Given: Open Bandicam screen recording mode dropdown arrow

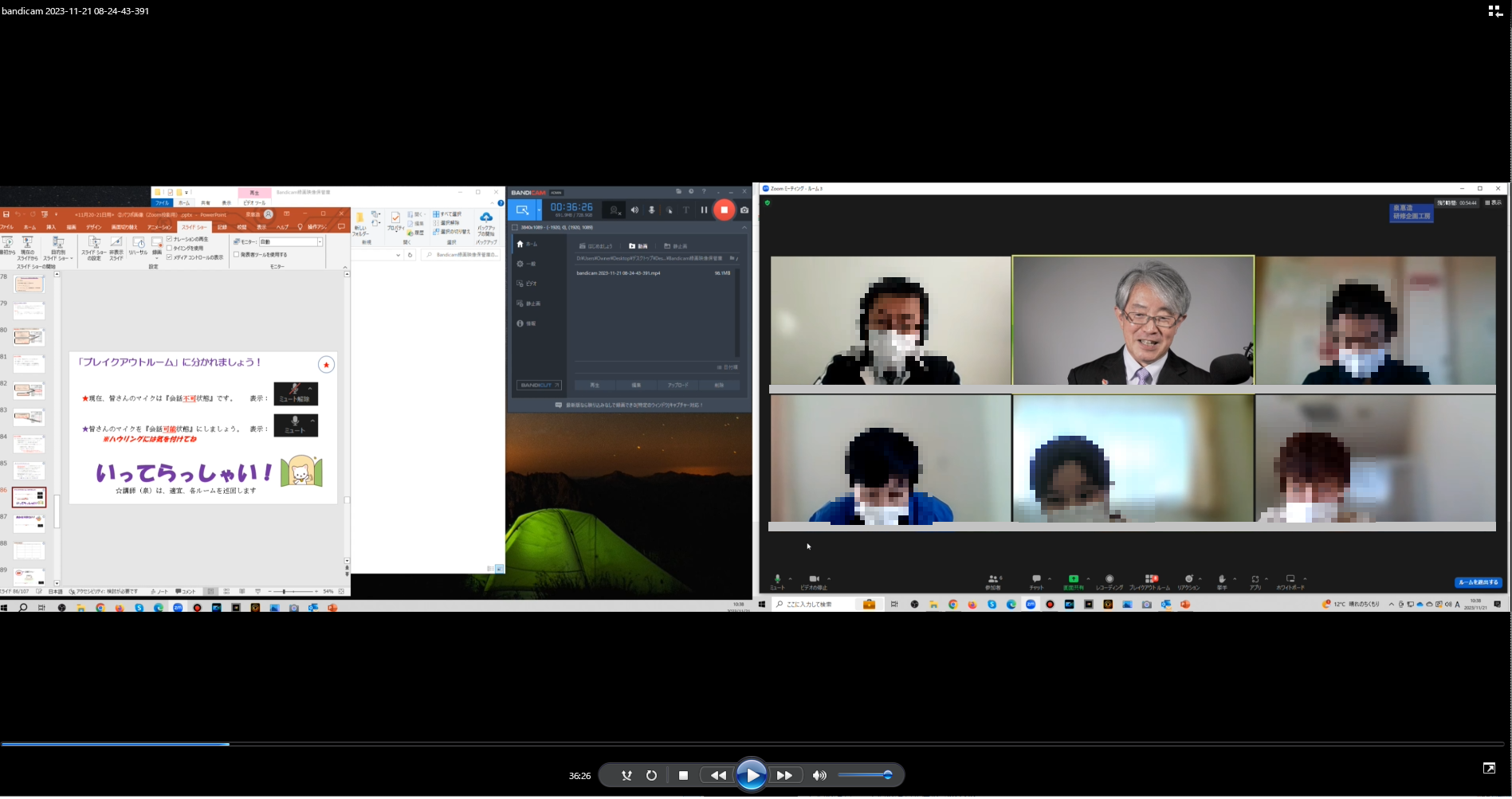Looking at the screenshot, I should tap(539, 210).
